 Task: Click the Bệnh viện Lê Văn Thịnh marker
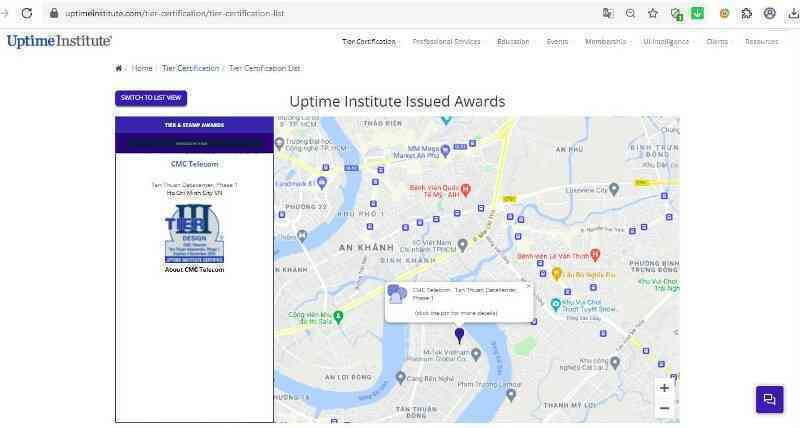(x=595, y=255)
